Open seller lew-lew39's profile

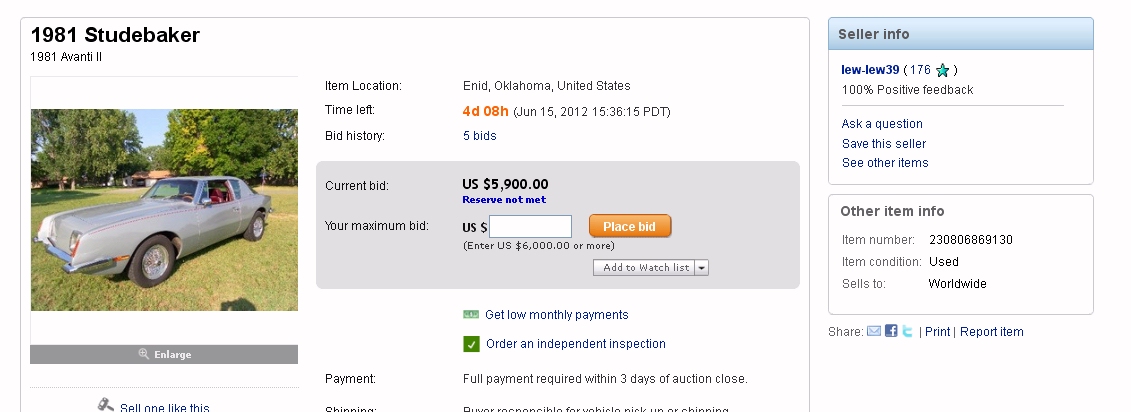[871, 70]
